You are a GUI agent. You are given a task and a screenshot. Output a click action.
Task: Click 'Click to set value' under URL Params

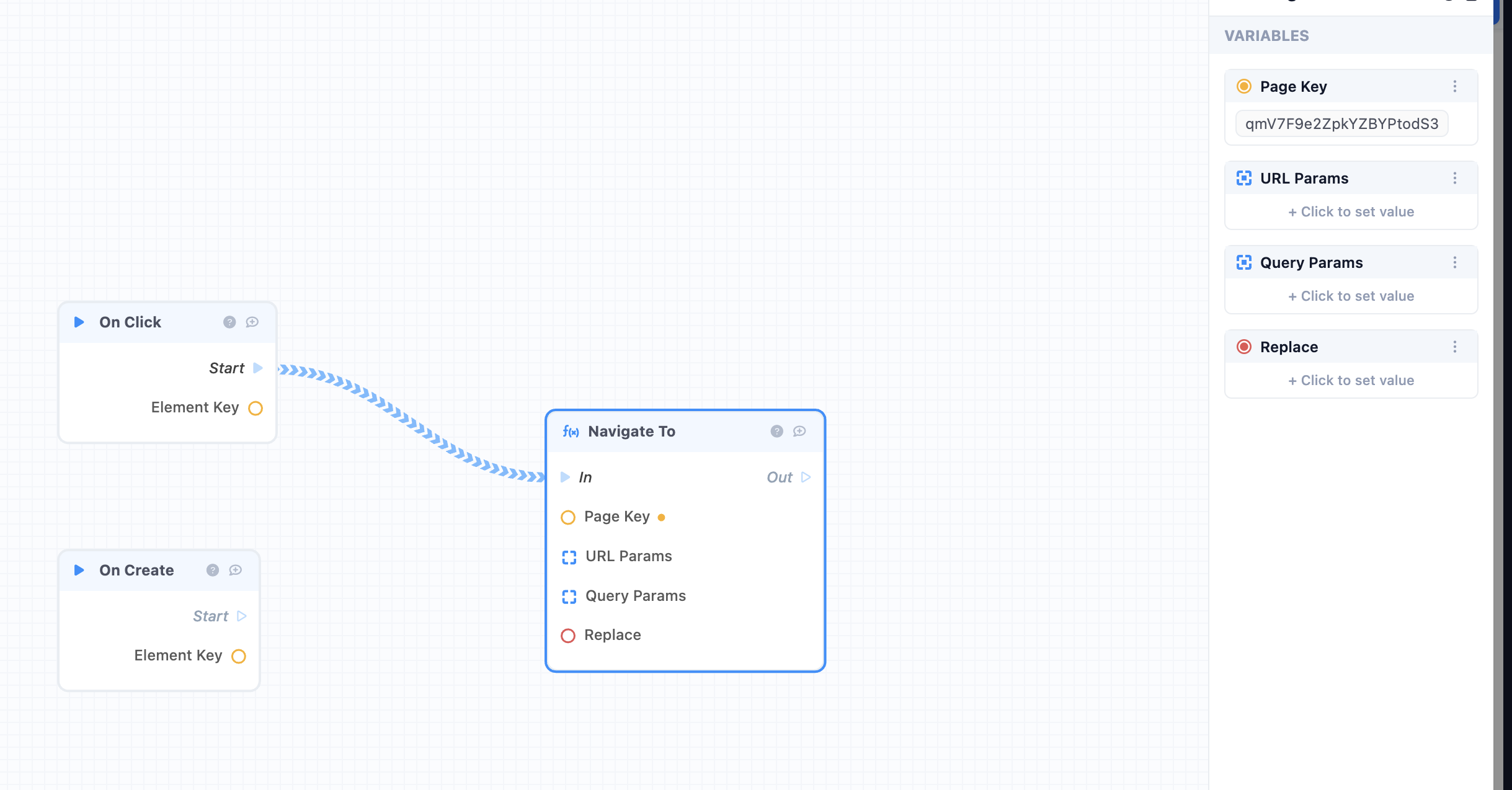coord(1350,211)
